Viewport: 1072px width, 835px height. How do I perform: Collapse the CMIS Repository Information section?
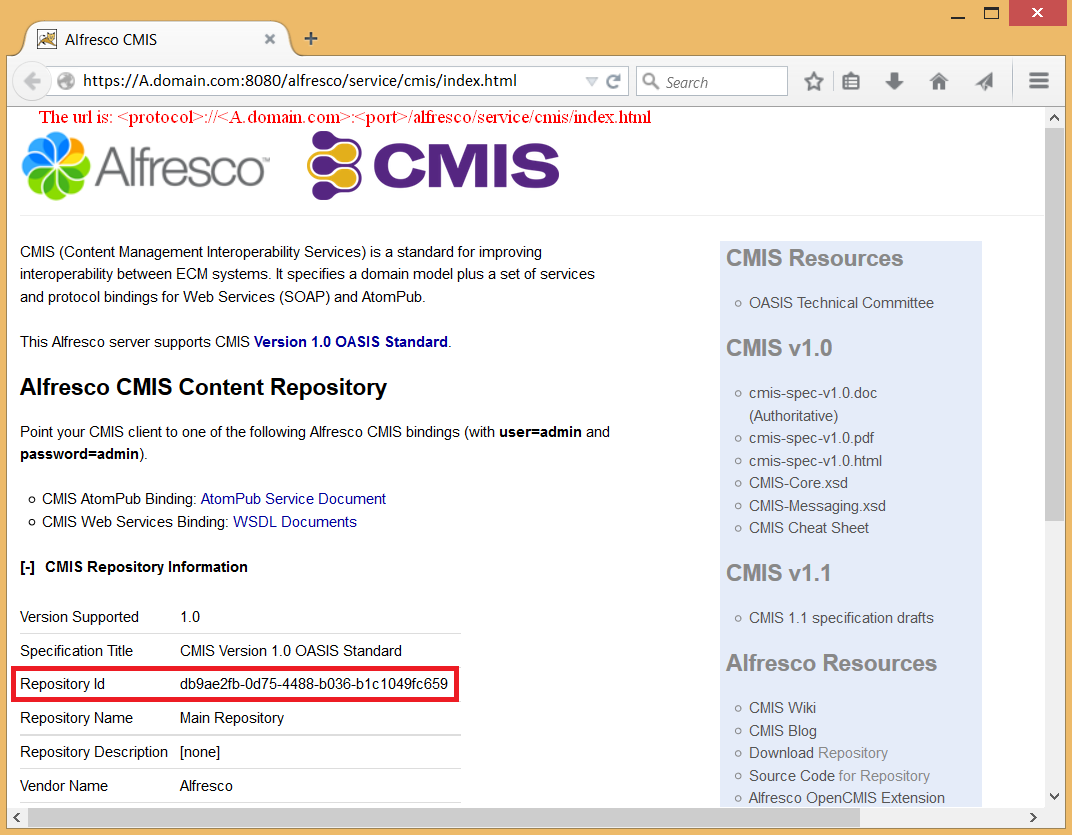pos(27,568)
